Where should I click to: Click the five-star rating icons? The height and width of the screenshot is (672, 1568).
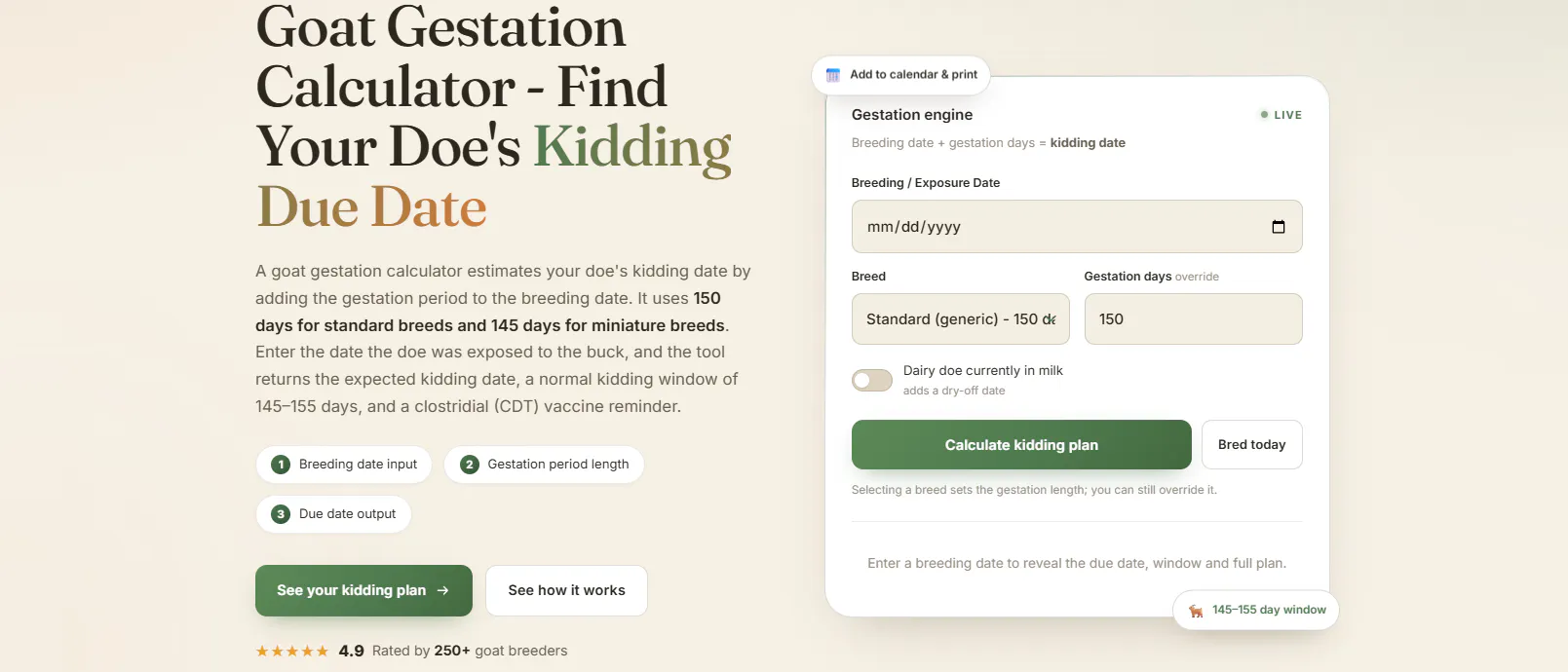[x=292, y=651]
